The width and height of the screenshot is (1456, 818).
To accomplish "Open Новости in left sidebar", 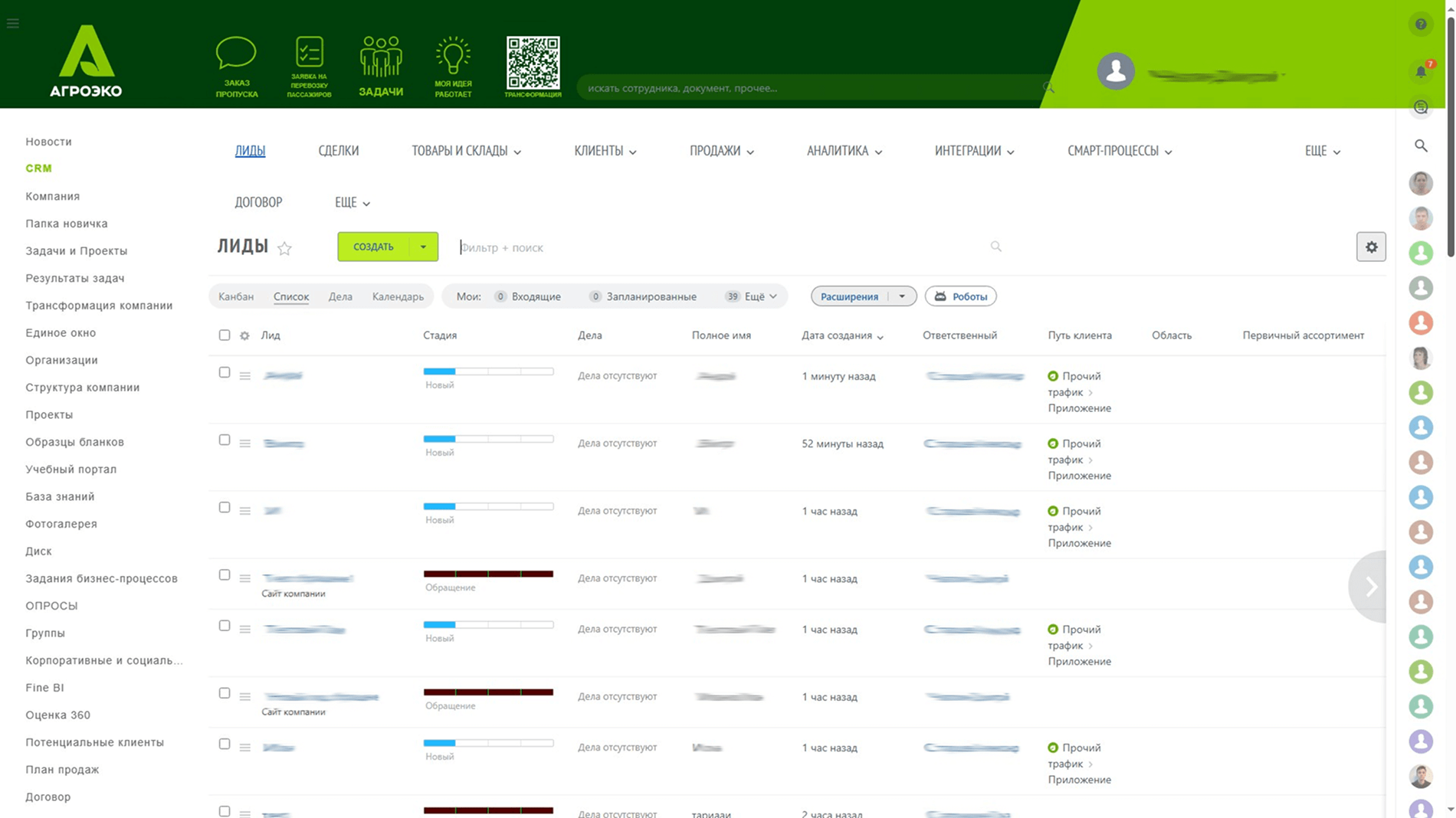I will tap(48, 142).
